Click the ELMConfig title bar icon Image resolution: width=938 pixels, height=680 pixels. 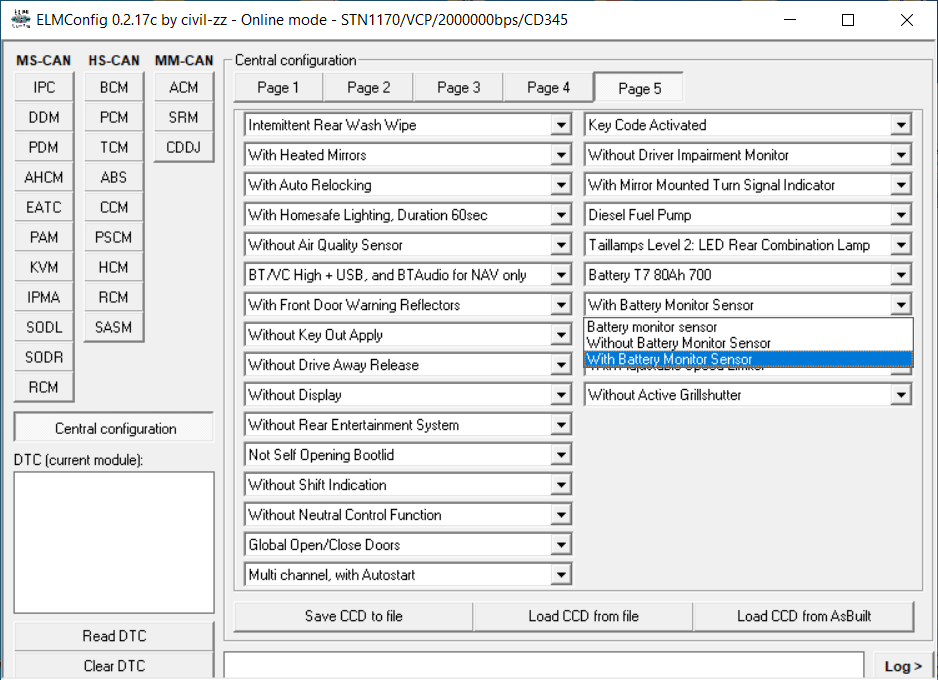(19, 19)
